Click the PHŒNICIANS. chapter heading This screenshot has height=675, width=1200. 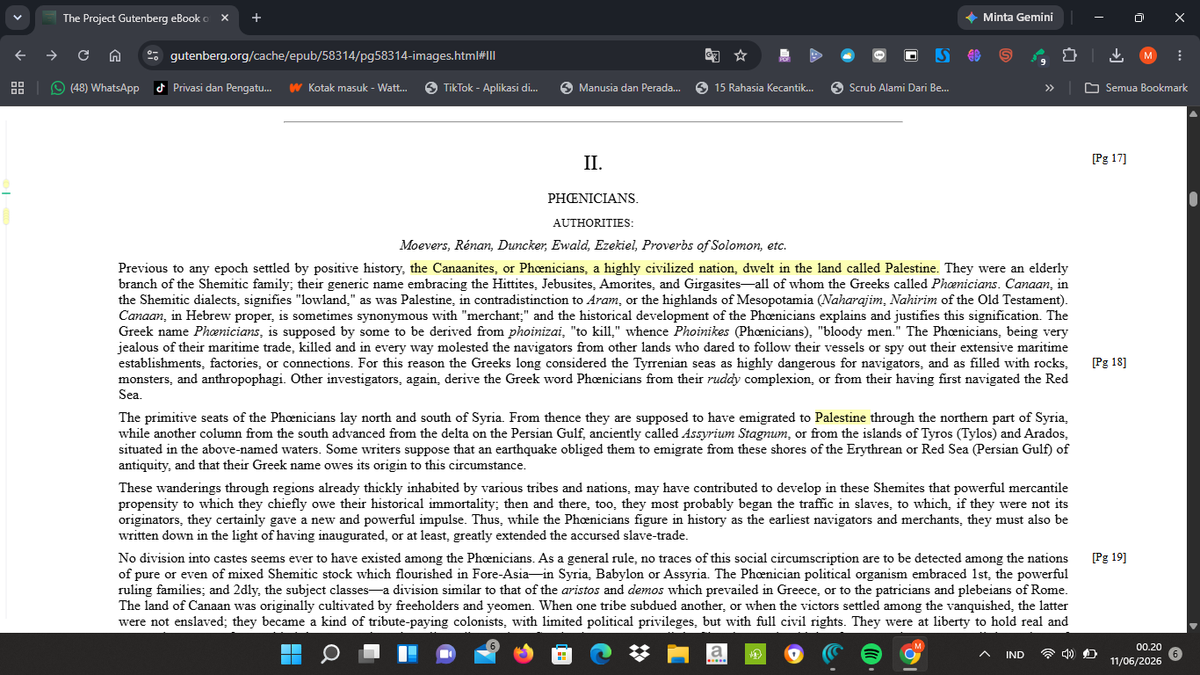(593, 199)
